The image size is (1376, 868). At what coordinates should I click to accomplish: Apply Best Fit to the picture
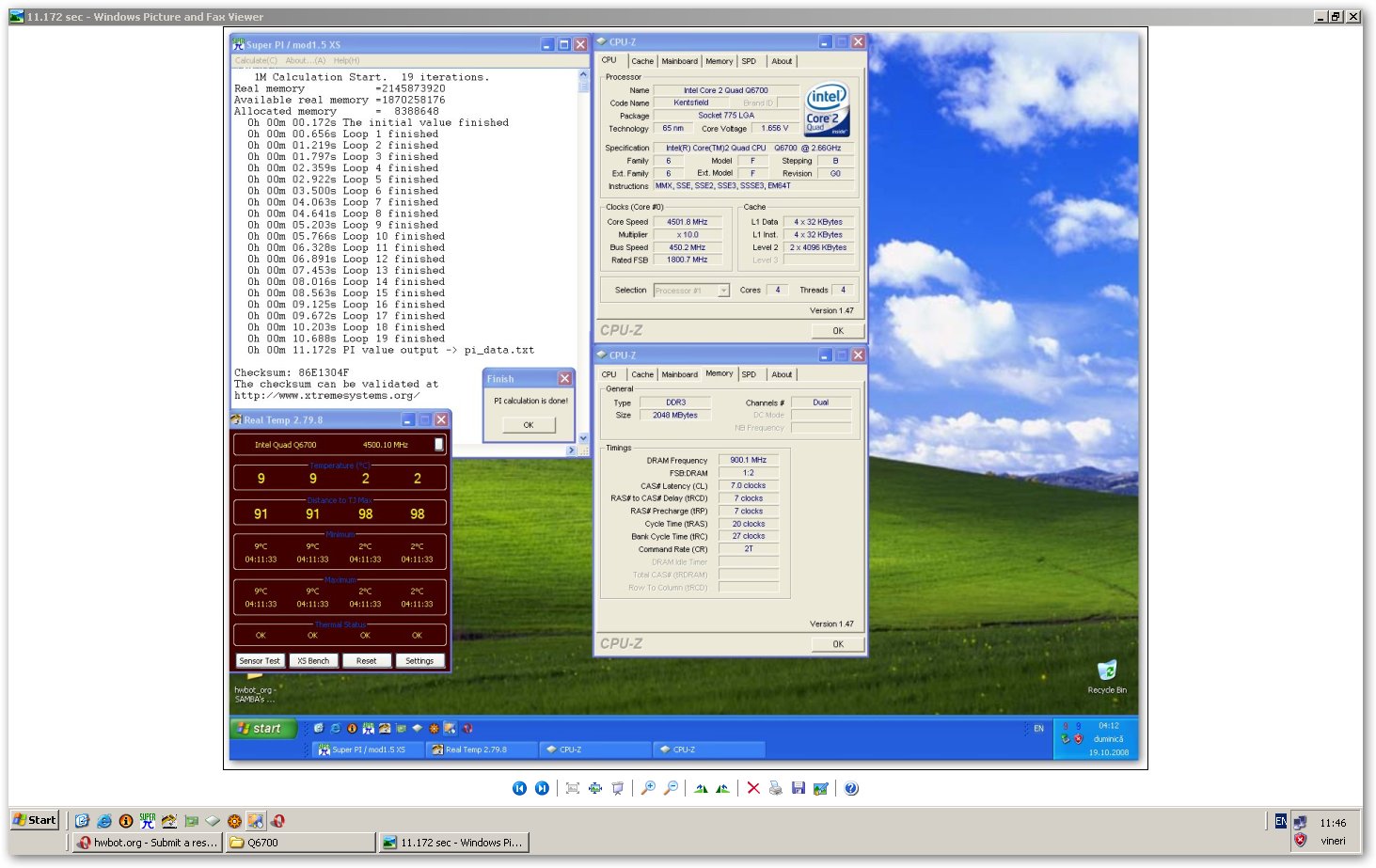[x=572, y=788]
